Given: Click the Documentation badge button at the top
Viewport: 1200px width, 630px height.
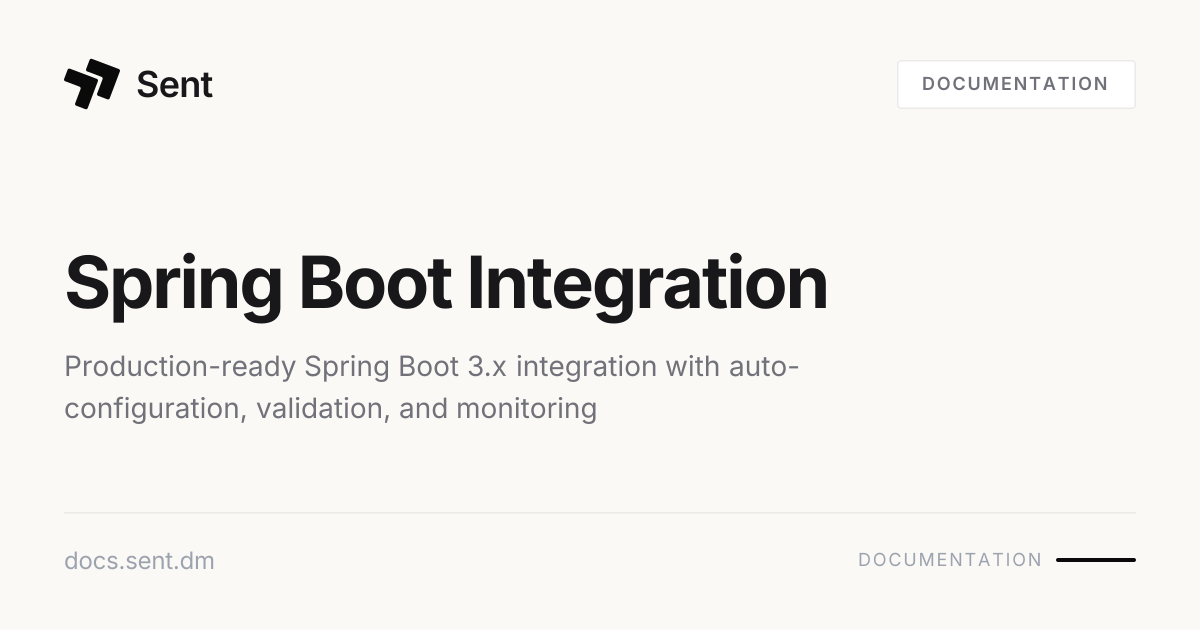Looking at the screenshot, I should [x=1016, y=84].
